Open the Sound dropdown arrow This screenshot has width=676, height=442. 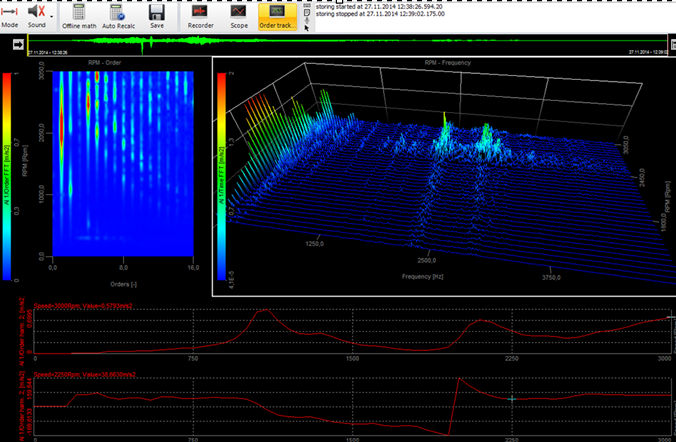52,17
